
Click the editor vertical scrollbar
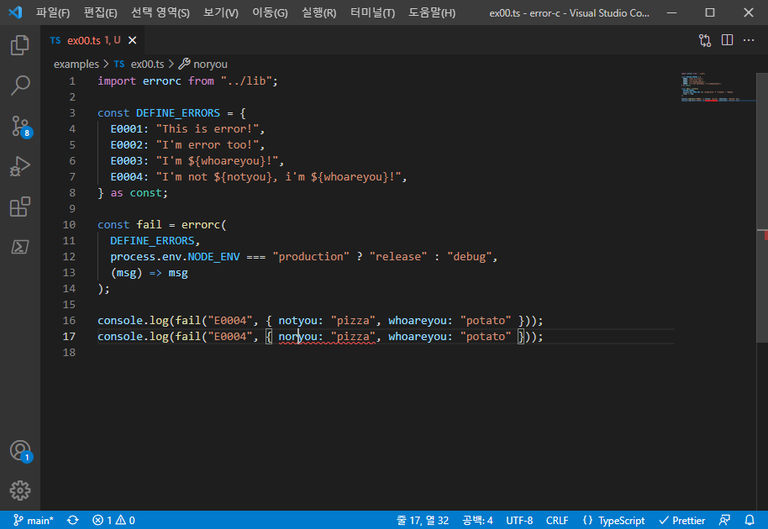point(762,208)
